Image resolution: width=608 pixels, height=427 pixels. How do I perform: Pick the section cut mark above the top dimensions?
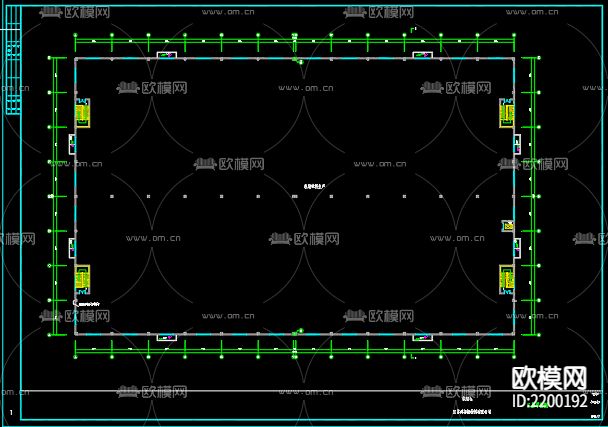pyautogui.click(x=414, y=29)
